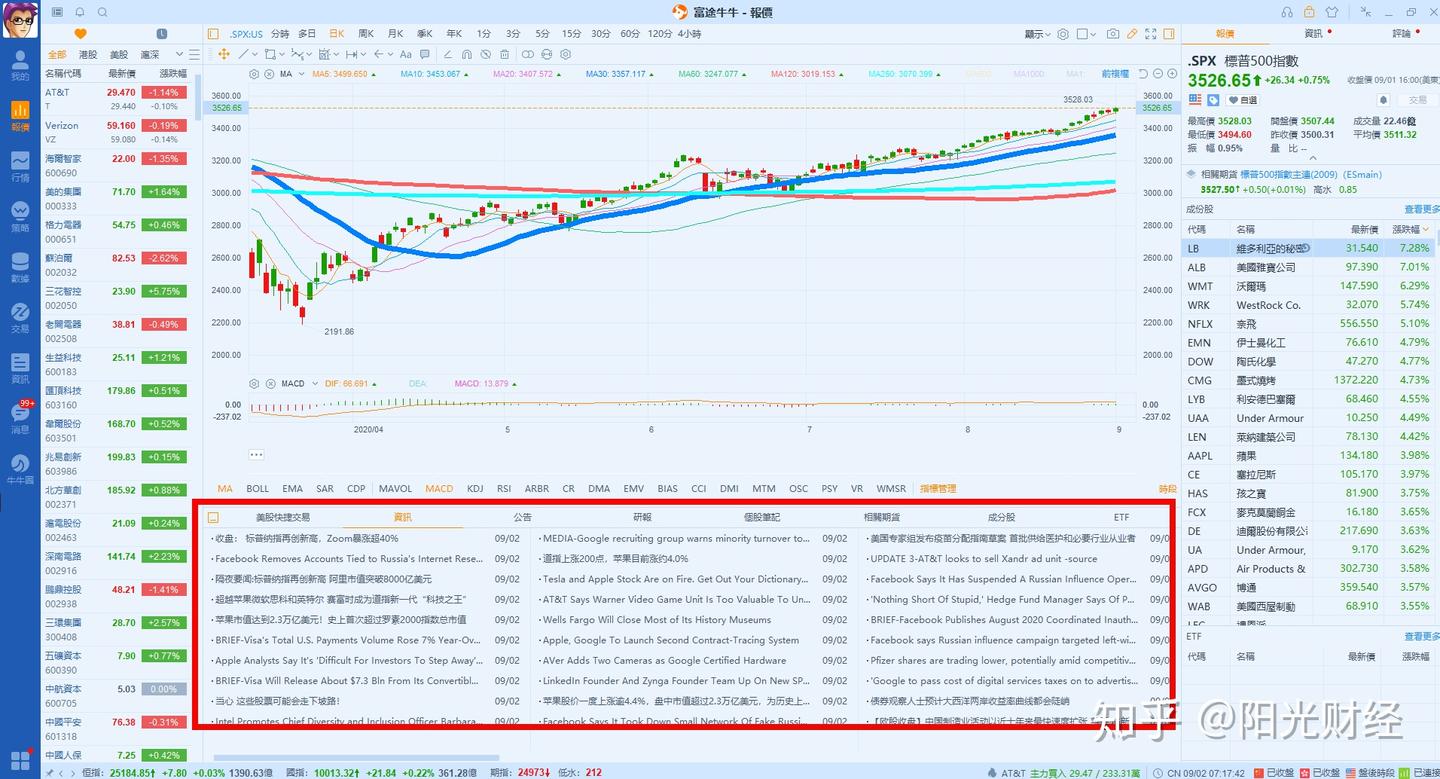Switch to 周K weekly chart tab
Viewport: 1440px width, 779px height.
tap(366, 33)
